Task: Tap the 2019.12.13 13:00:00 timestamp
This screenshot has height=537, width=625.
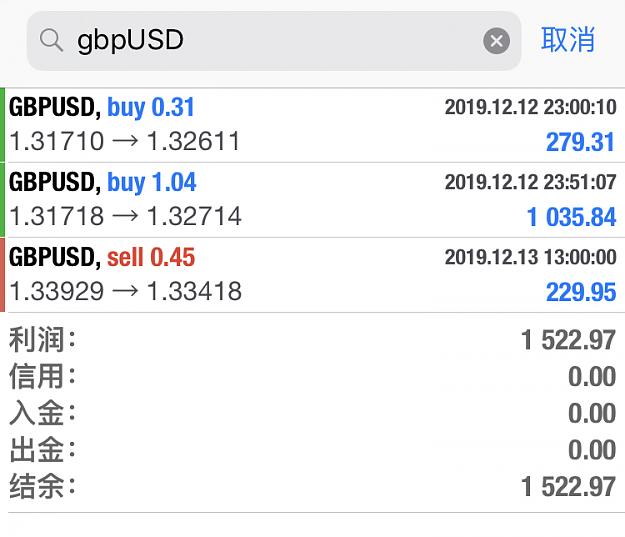Action: click(x=531, y=257)
